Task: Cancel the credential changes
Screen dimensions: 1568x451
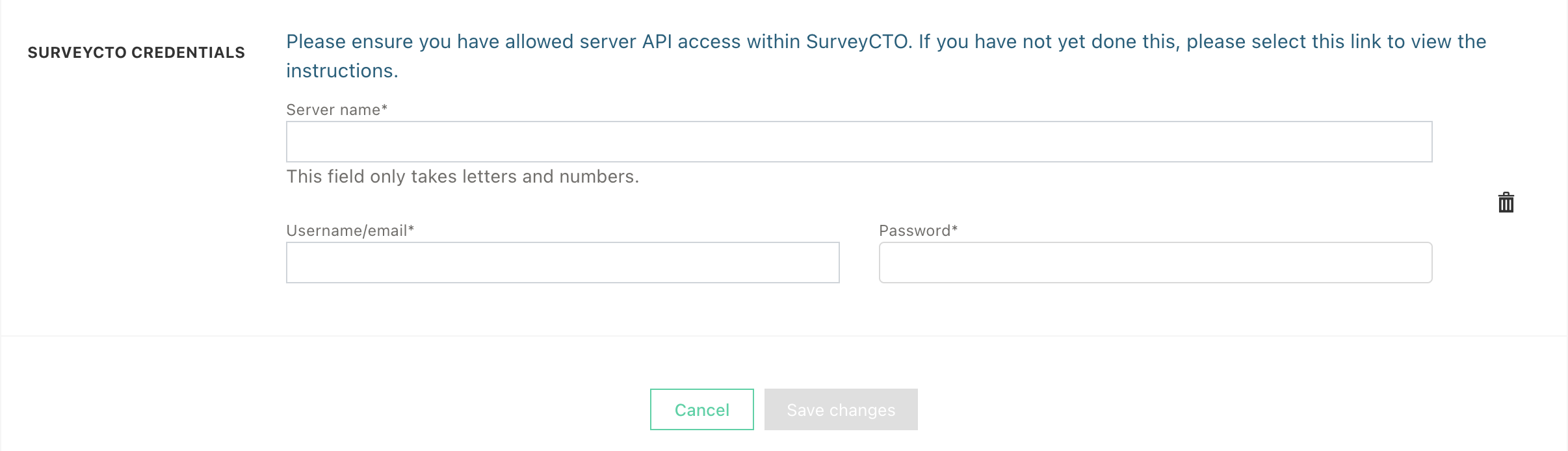Action: [701, 409]
